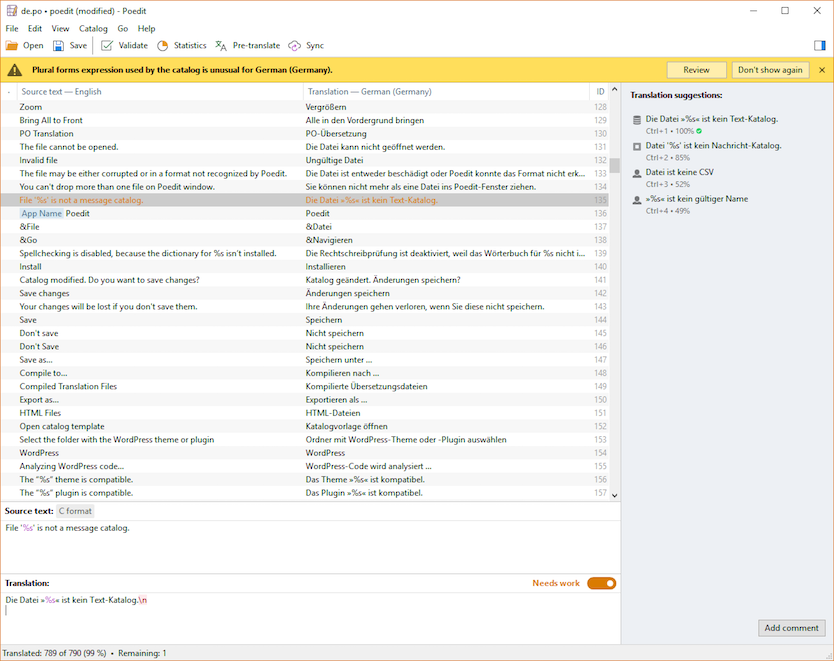Select the 'Bring All to Front' row
Image resolution: width=834 pixels, height=661 pixels.
click(x=305, y=120)
